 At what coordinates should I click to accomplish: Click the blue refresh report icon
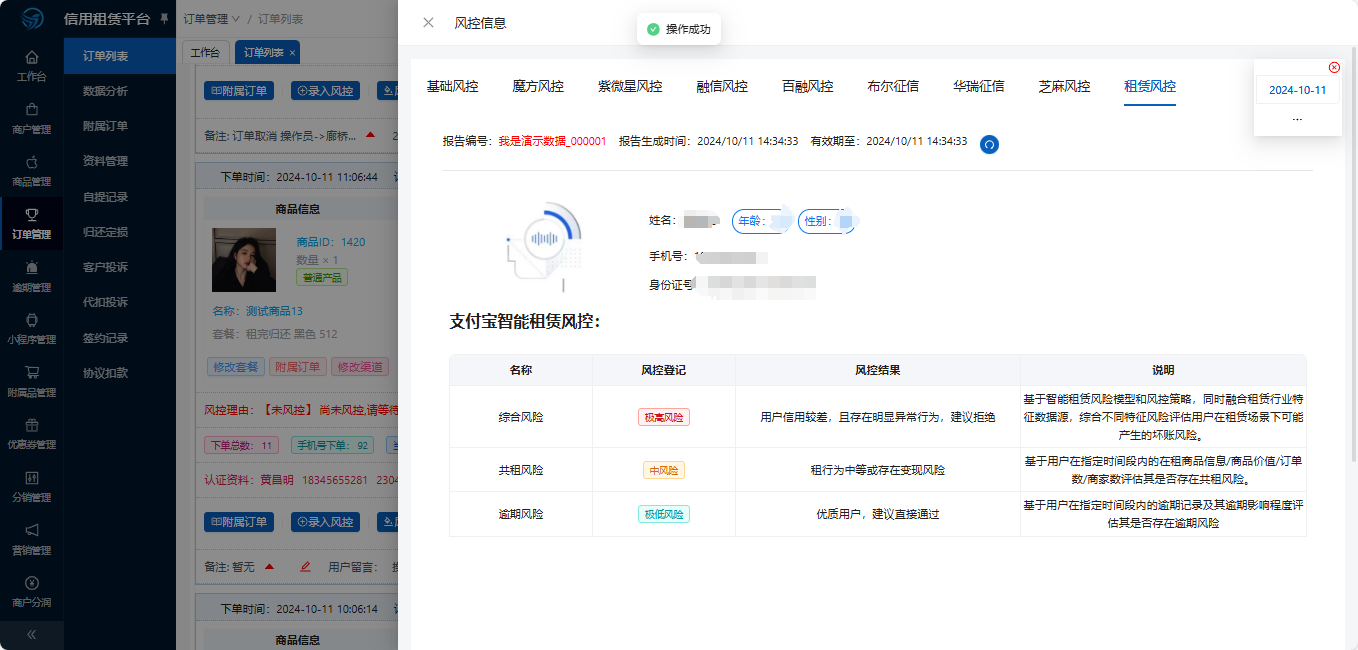pyautogui.click(x=989, y=144)
